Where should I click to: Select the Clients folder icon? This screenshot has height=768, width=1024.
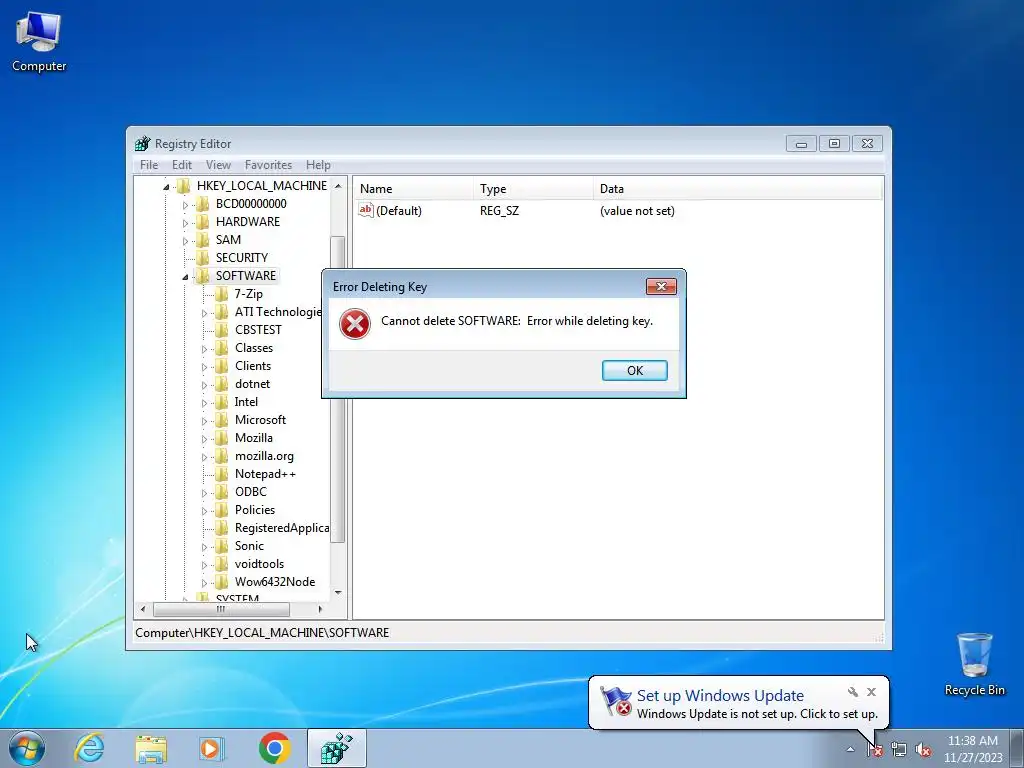(x=221, y=366)
